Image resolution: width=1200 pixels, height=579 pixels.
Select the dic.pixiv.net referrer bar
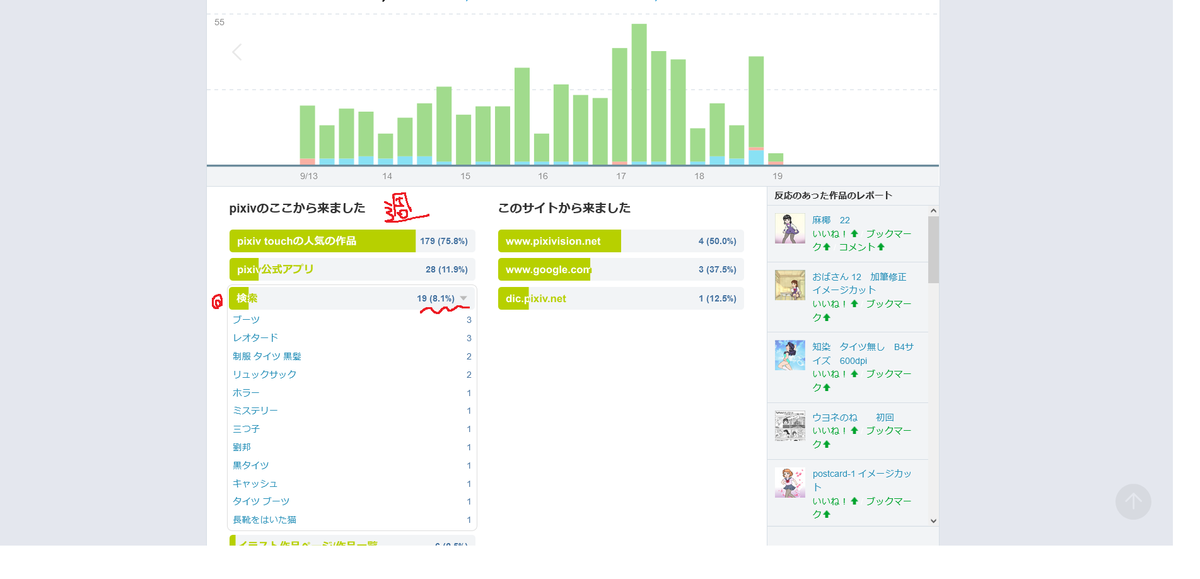[621, 298]
